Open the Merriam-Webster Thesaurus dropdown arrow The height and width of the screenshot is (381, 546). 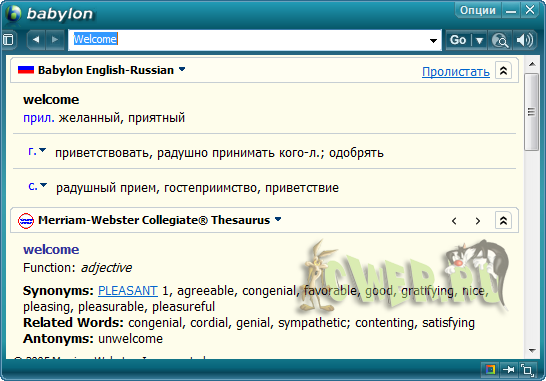278,219
